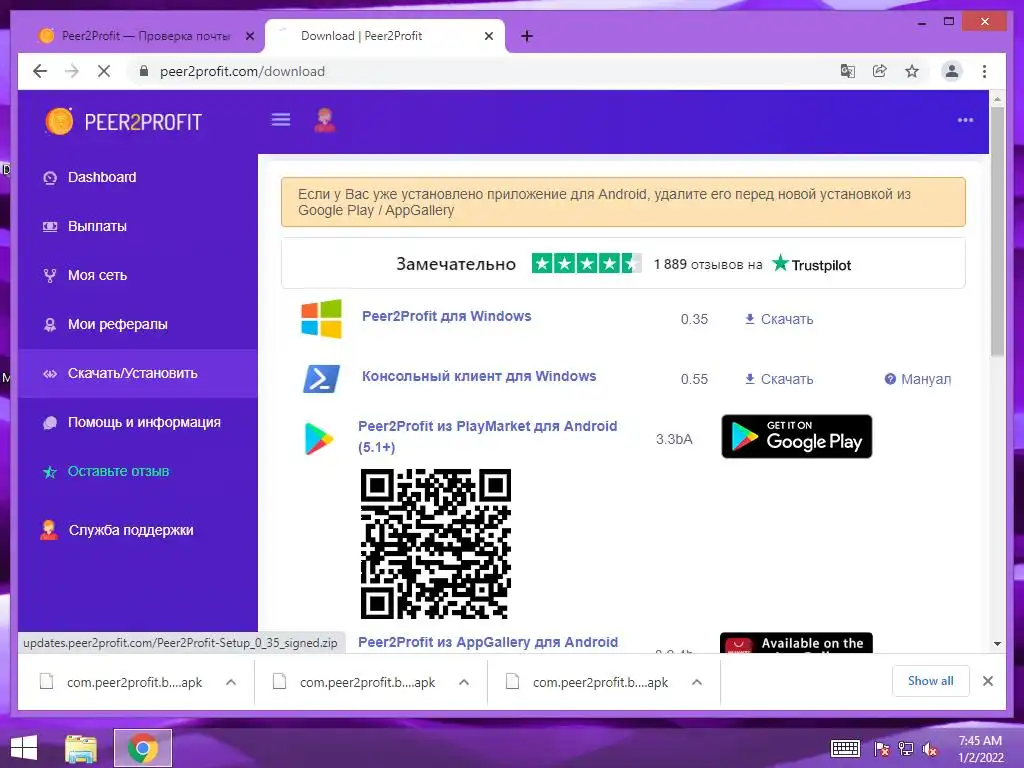Click the Peer2Profit coin logo
Image resolution: width=1024 pixels, height=768 pixels.
[x=59, y=121]
